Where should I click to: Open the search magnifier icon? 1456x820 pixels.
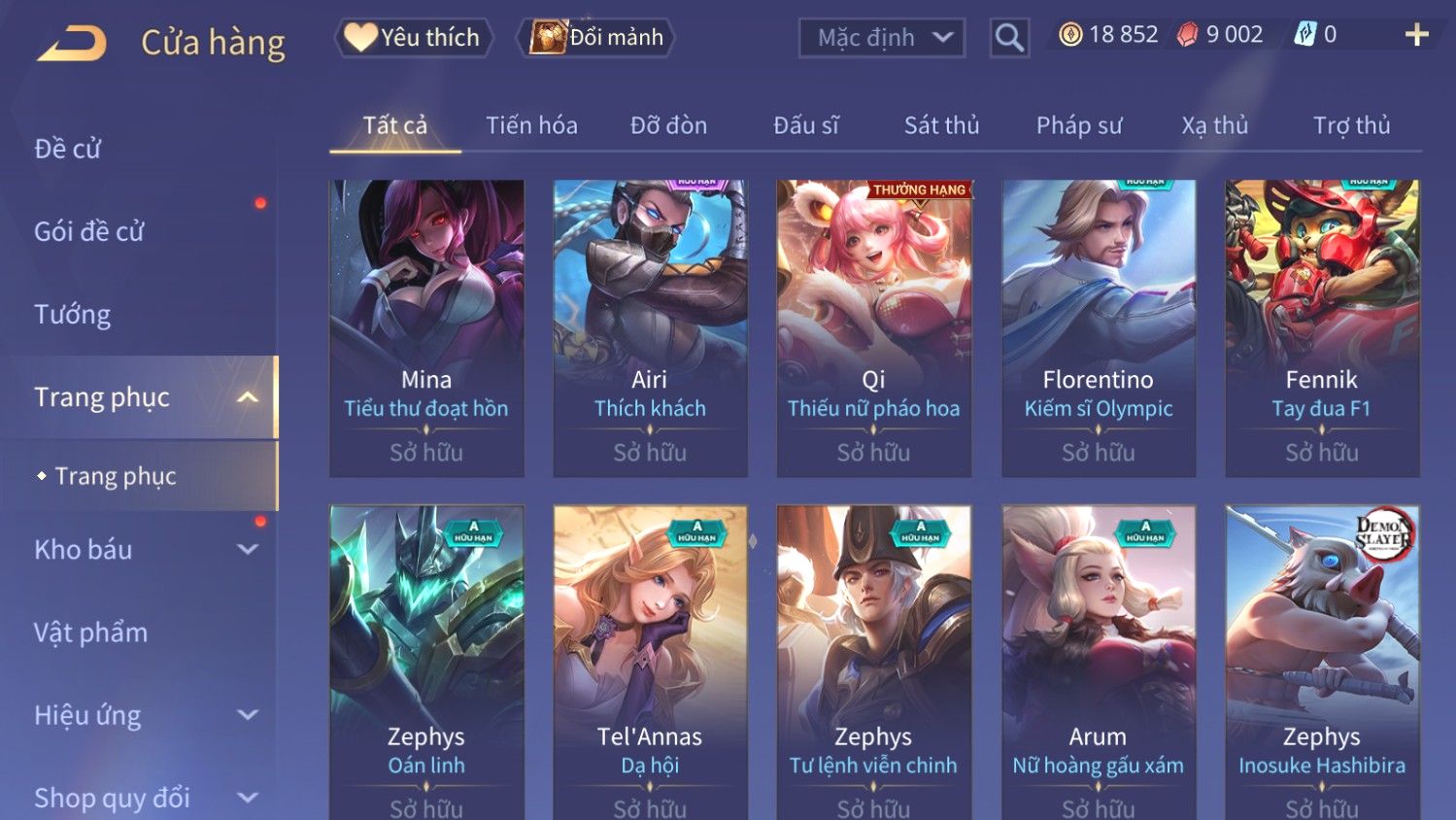click(x=1009, y=38)
